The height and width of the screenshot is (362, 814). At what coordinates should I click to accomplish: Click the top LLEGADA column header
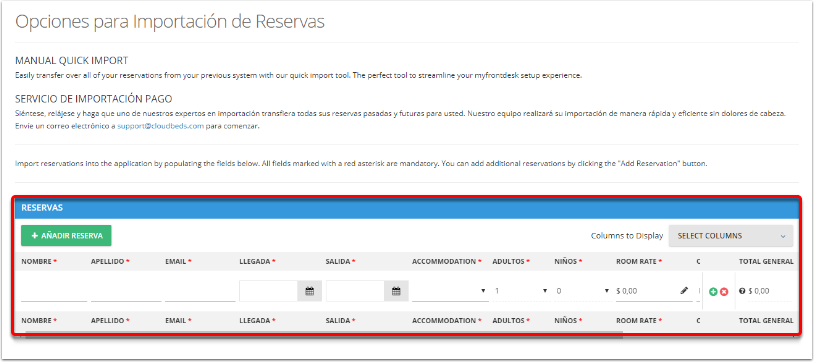coord(257,261)
